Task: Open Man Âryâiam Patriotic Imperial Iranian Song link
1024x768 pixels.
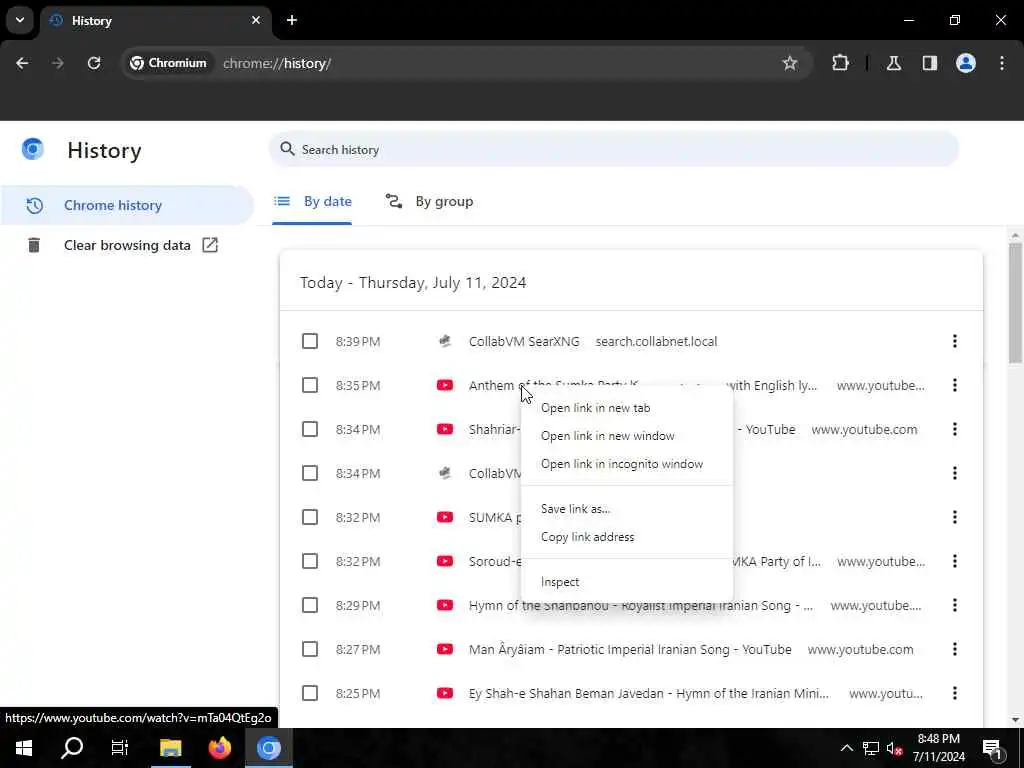Action: click(x=630, y=649)
